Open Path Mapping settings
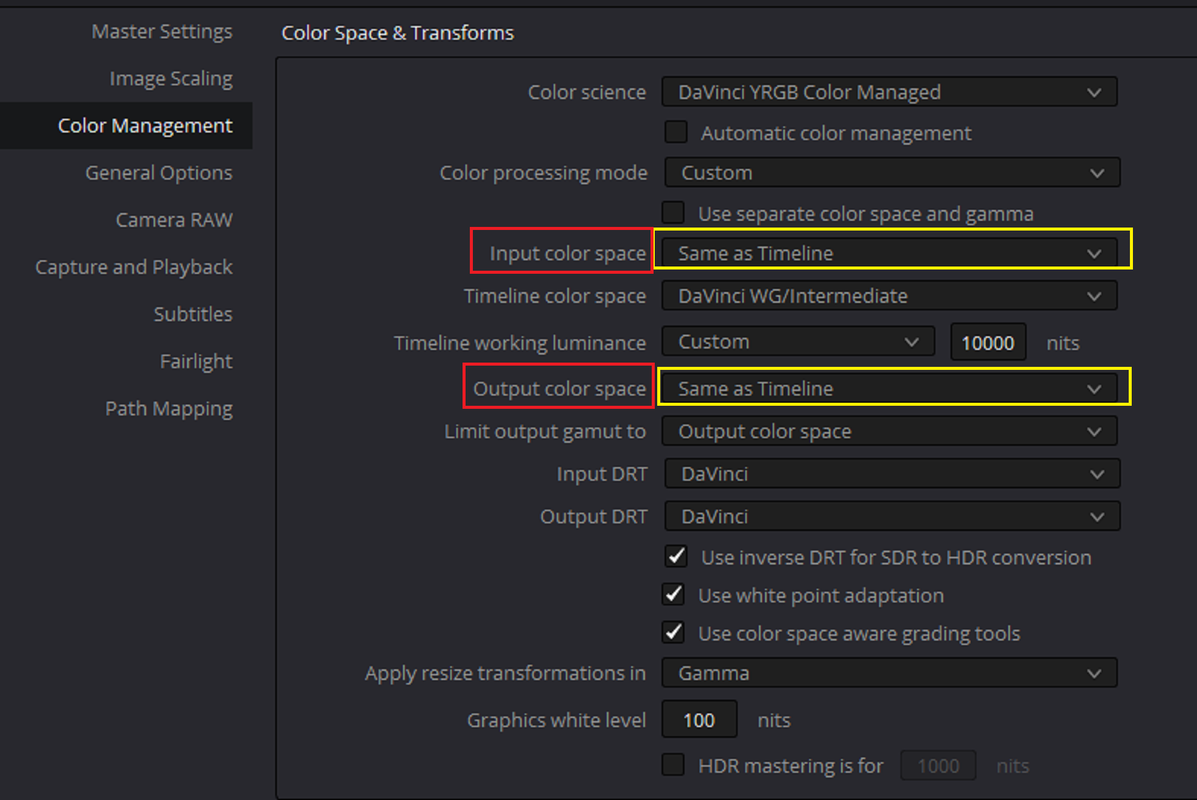The height and width of the screenshot is (800, 1197). point(169,408)
